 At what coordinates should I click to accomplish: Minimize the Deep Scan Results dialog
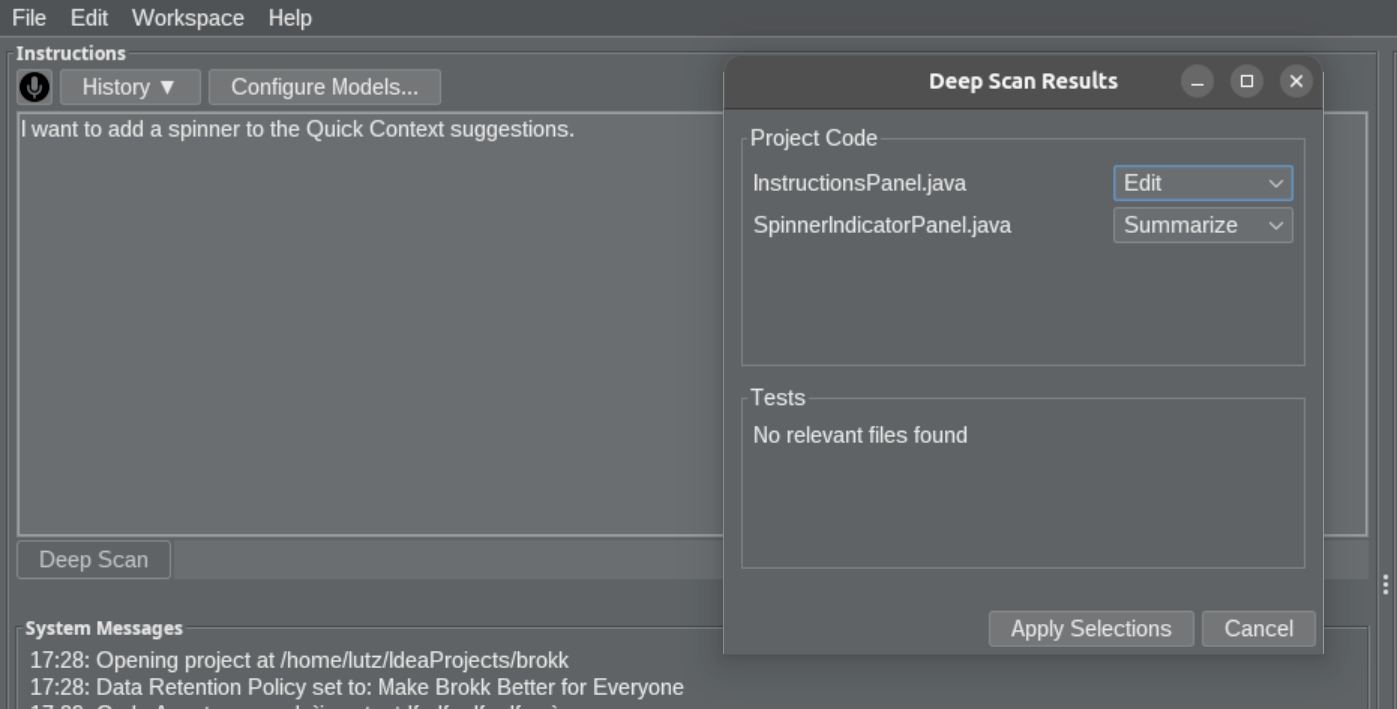pyautogui.click(x=1197, y=82)
